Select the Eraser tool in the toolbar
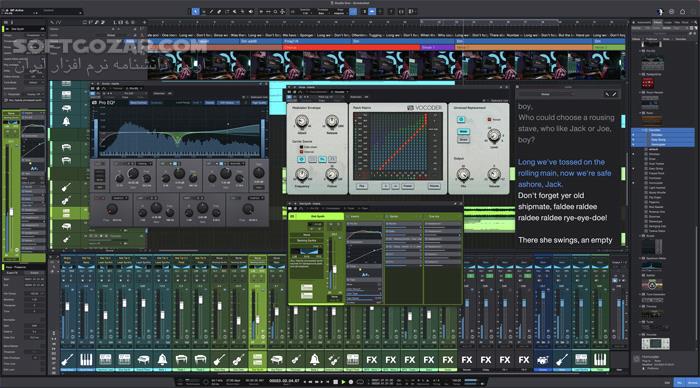Viewport: 700px width, 388px height. tap(219, 12)
